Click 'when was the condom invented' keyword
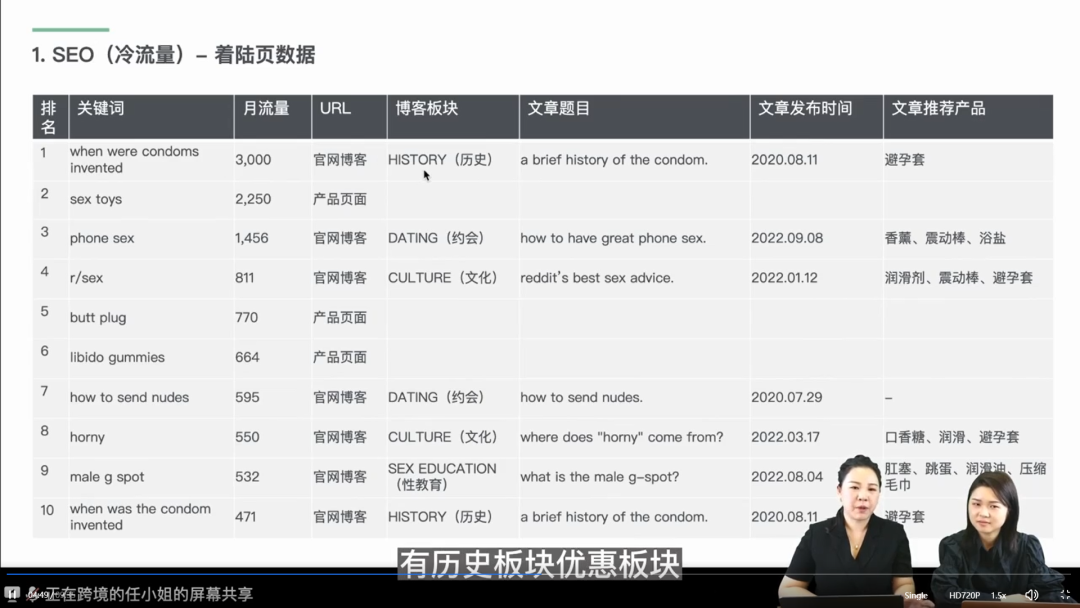Image resolution: width=1080 pixels, height=608 pixels. point(140,516)
